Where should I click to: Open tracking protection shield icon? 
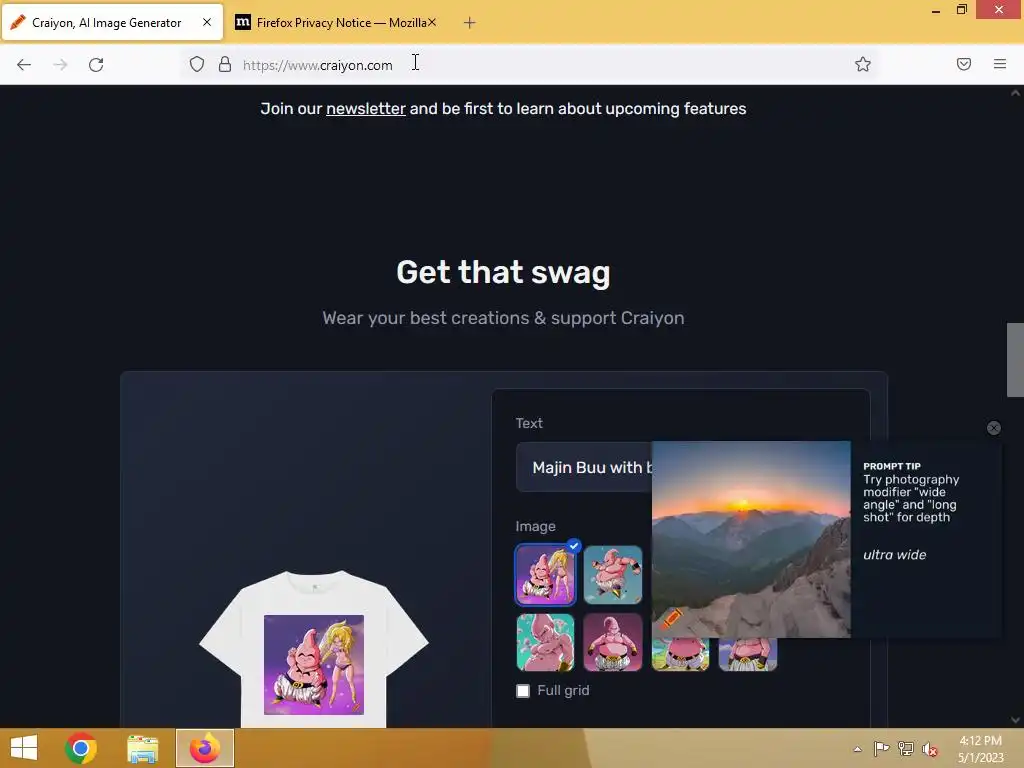pos(197,64)
